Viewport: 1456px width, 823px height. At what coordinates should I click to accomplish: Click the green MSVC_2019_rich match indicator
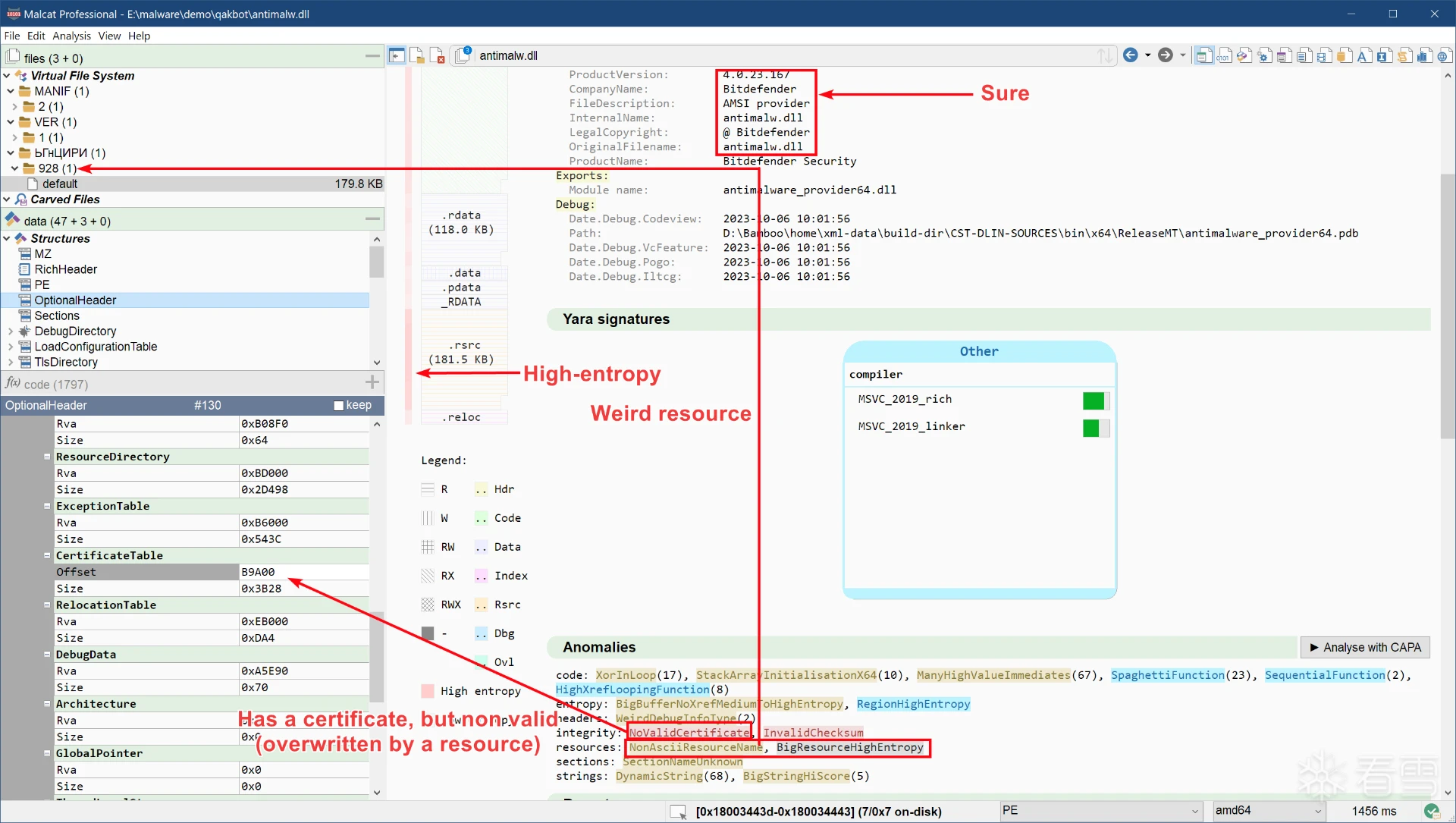click(1093, 400)
